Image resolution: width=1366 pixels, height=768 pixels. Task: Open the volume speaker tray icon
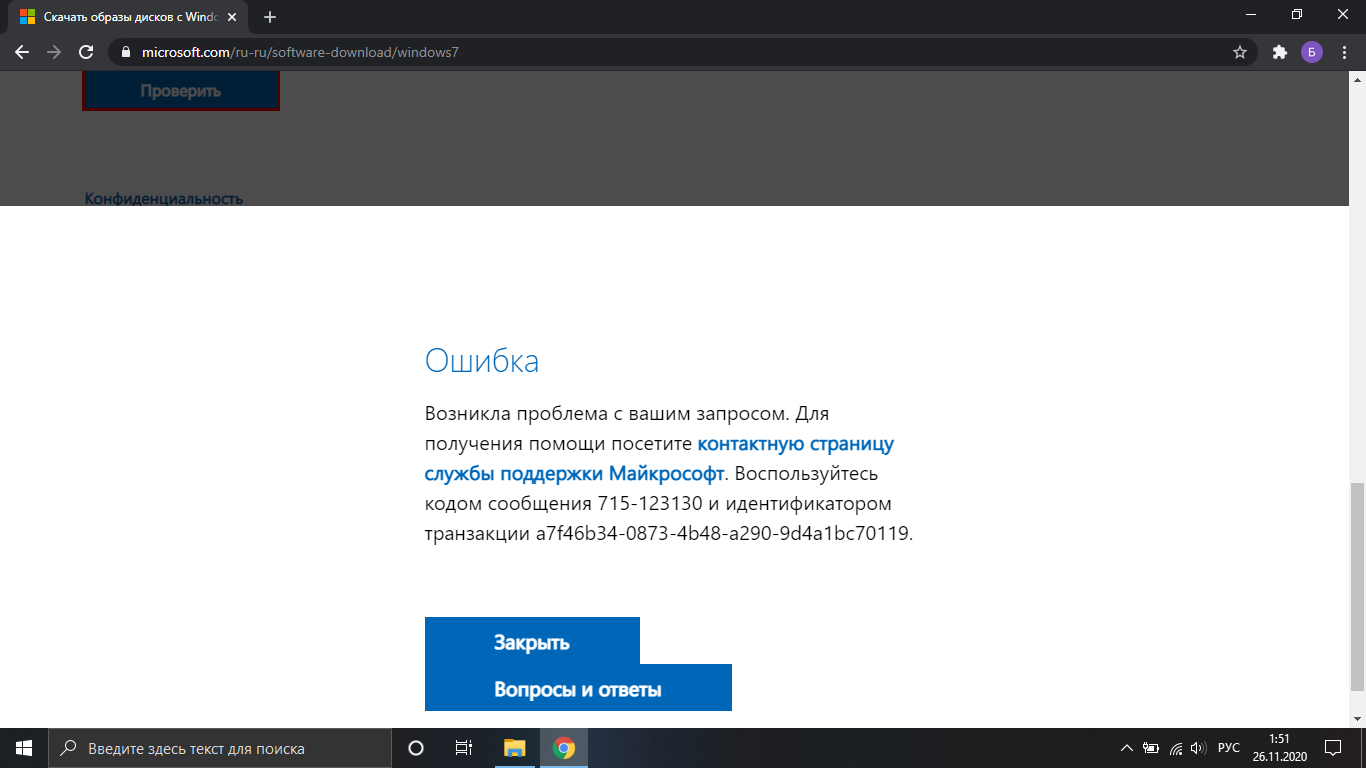(x=1199, y=748)
